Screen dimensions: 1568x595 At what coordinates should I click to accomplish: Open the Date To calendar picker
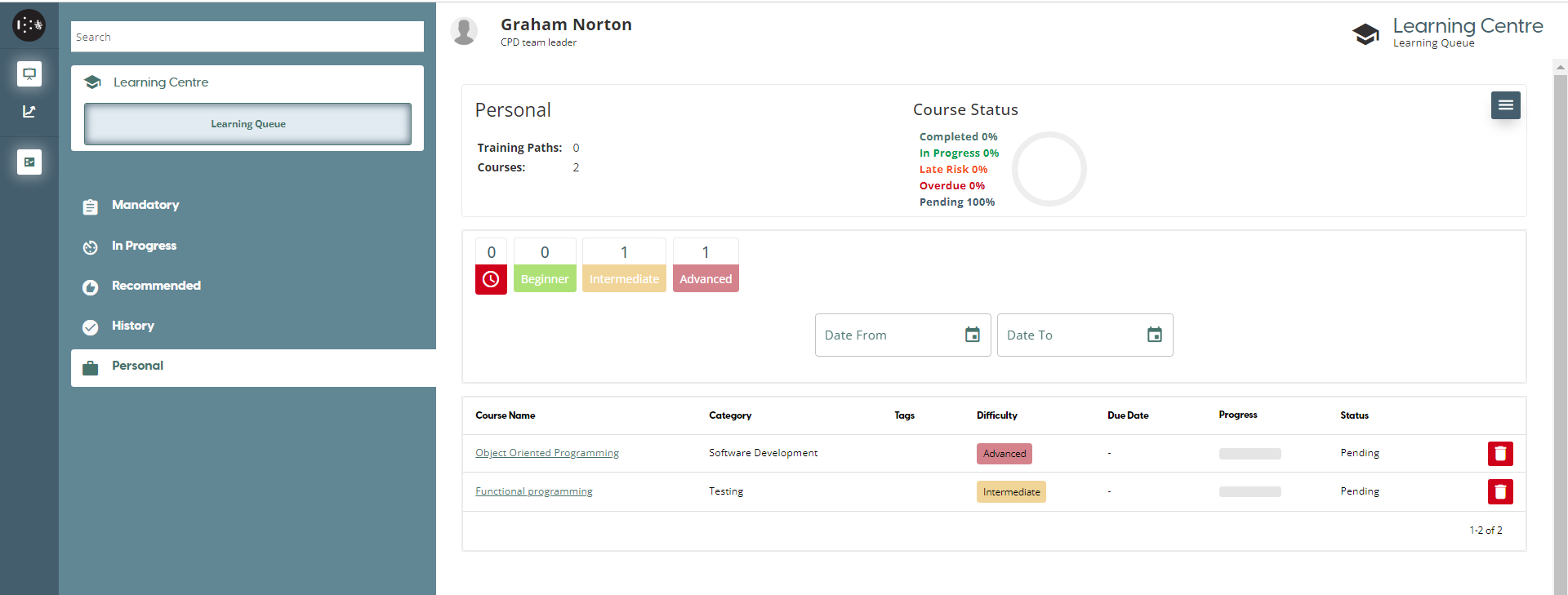pos(1154,335)
